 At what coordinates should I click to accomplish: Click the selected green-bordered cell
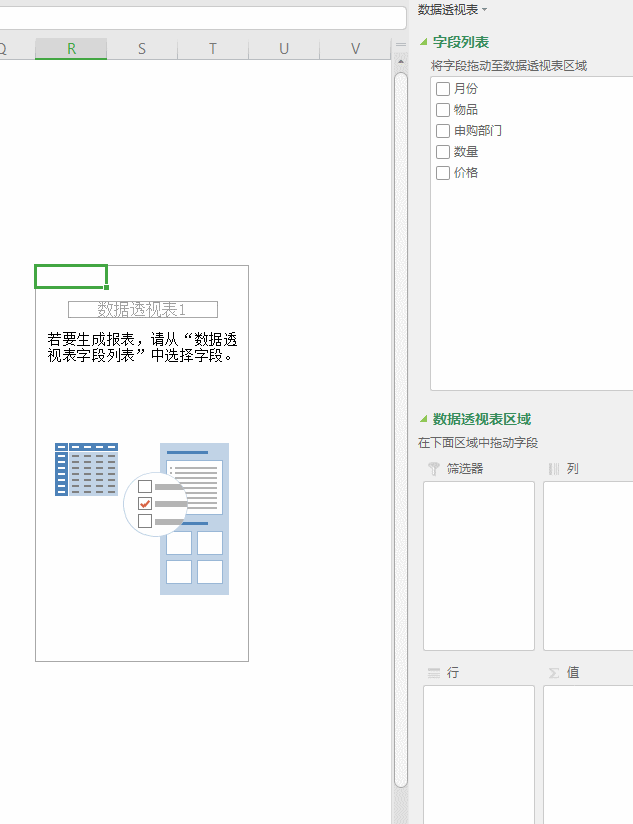pos(71,276)
